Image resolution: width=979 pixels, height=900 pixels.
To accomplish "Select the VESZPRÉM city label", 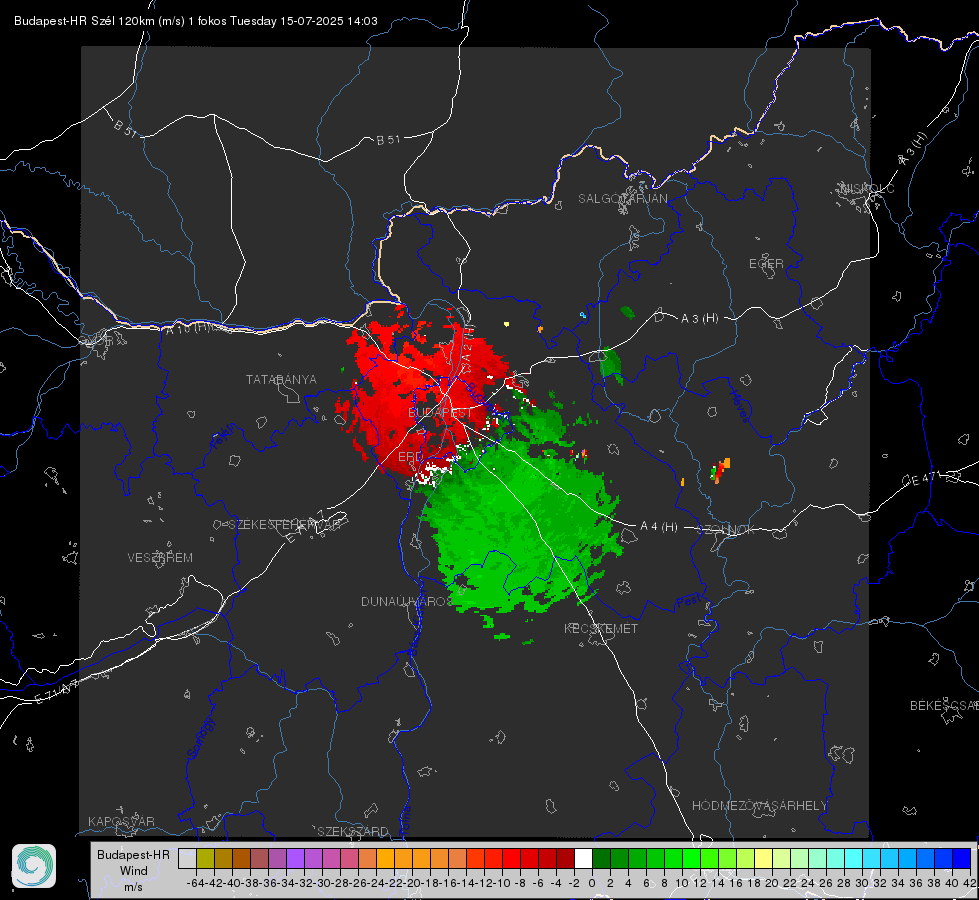I will 160,557.
